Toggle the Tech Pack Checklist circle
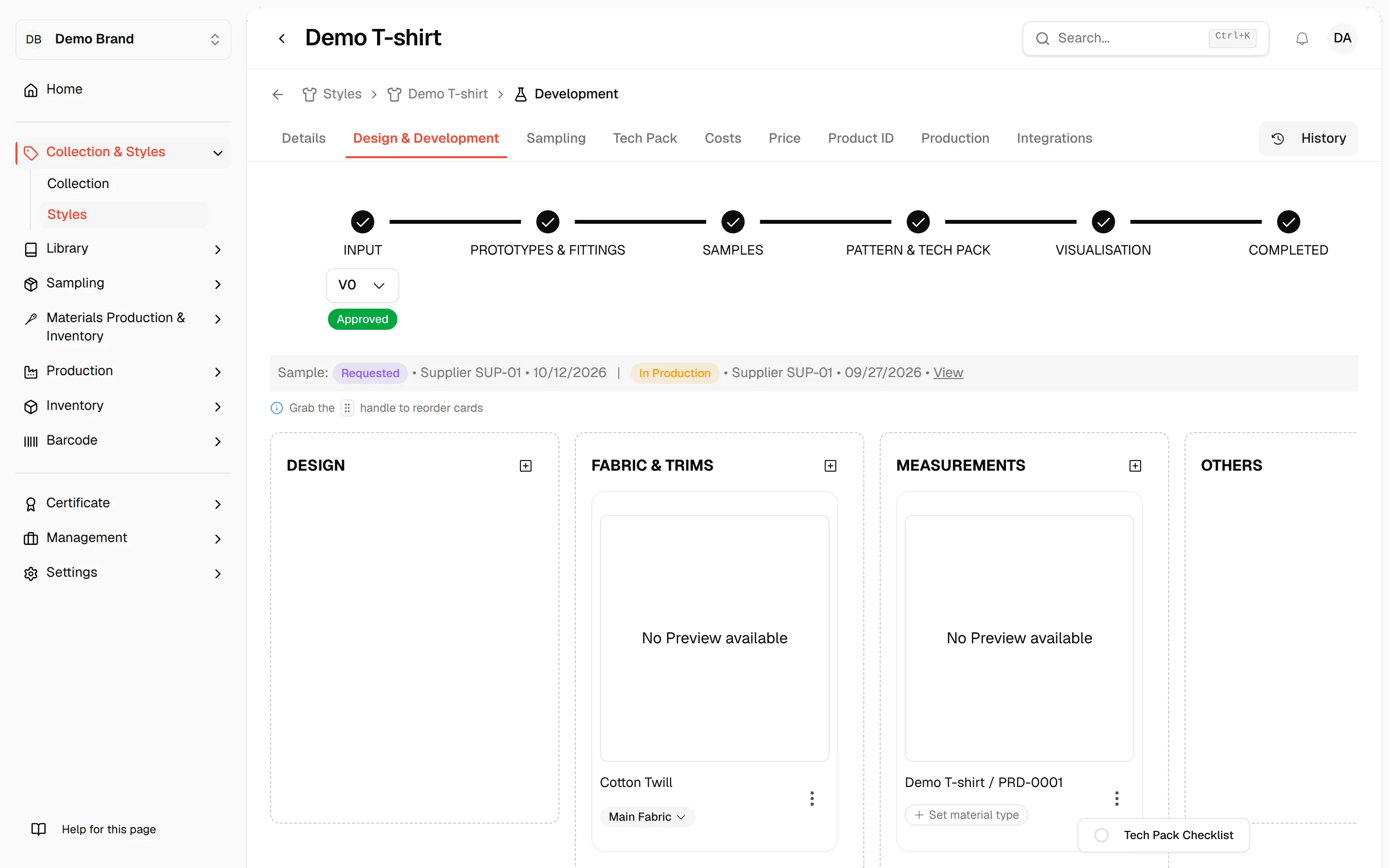This screenshot has height=868, width=1389. [x=1101, y=835]
